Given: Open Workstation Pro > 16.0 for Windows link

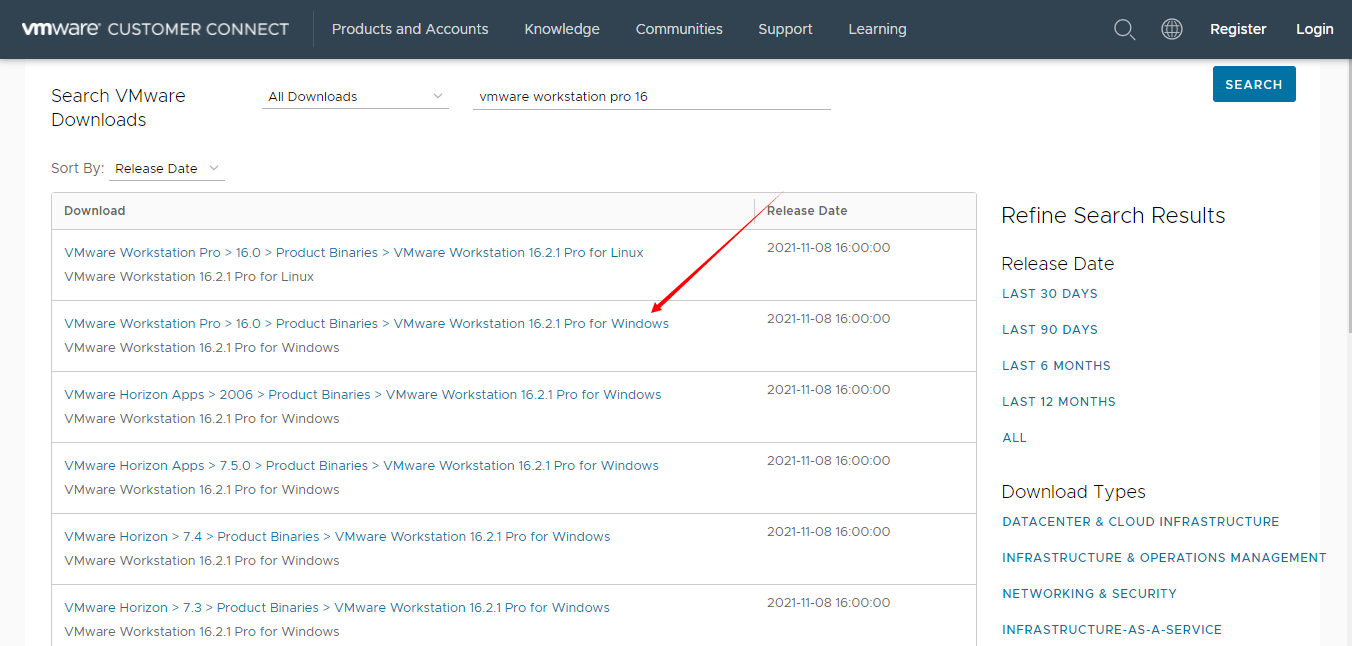Looking at the screenshot, I should (x=366, y=324).
